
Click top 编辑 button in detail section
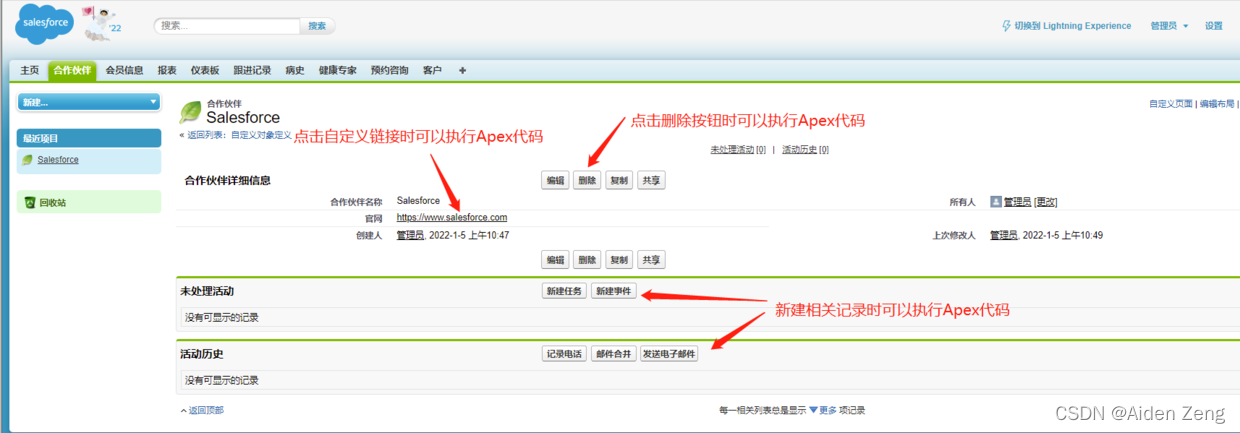[x=555, y=181]
